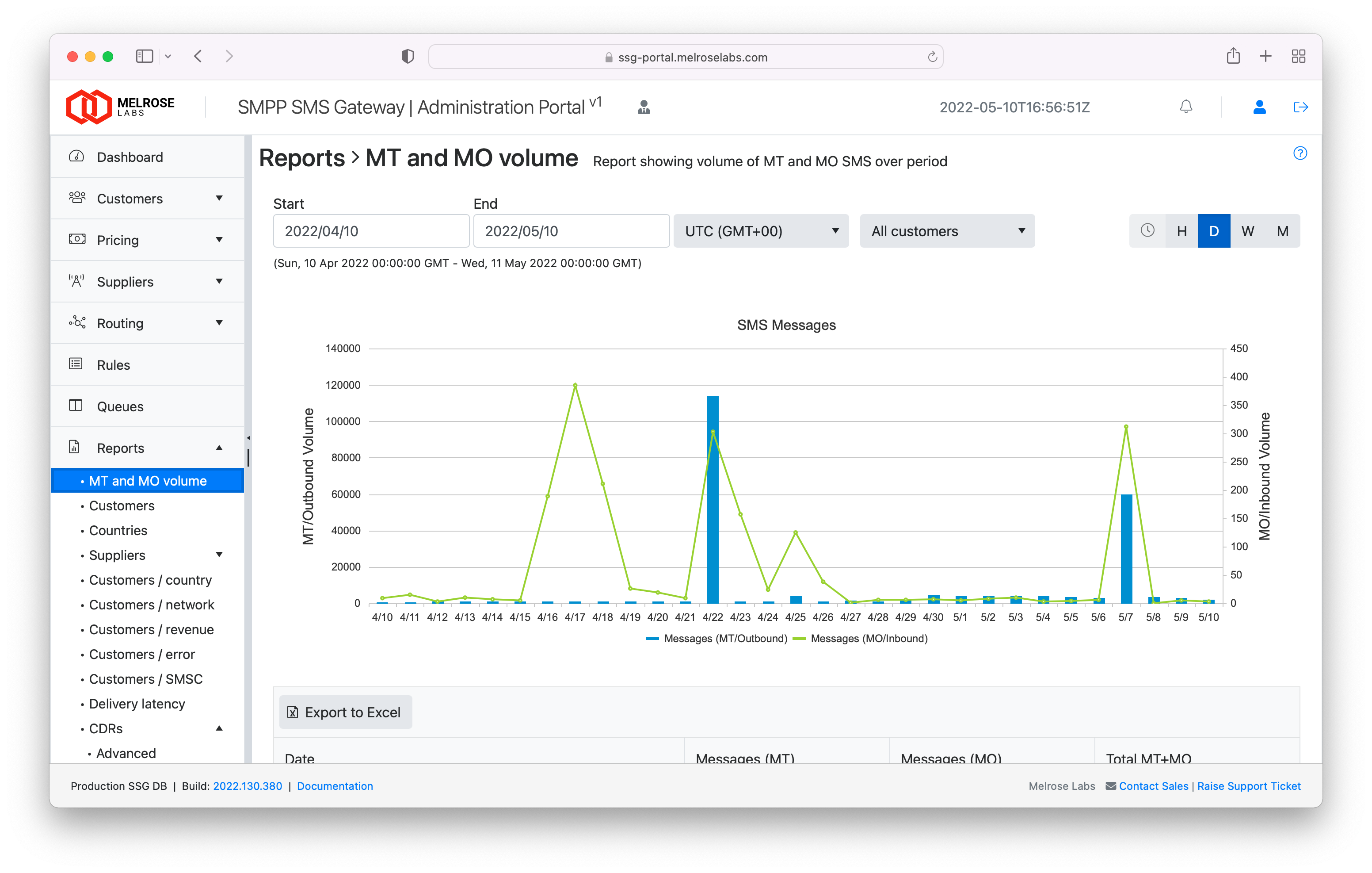Click the Start date input field
Viewport: 1372px width, 873px height.
click(x=371, y=231)
